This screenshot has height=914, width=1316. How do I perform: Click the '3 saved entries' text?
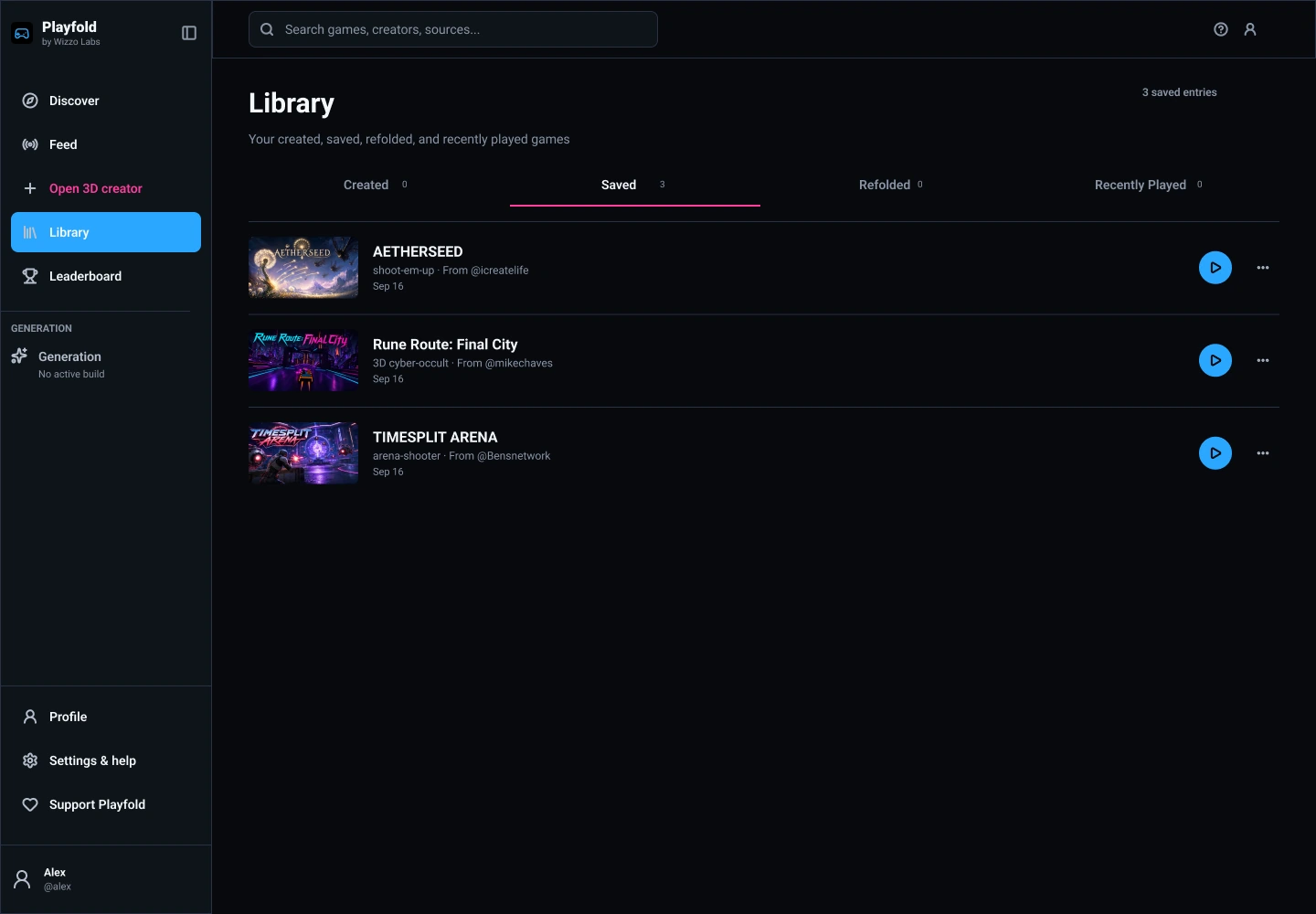1179,92
